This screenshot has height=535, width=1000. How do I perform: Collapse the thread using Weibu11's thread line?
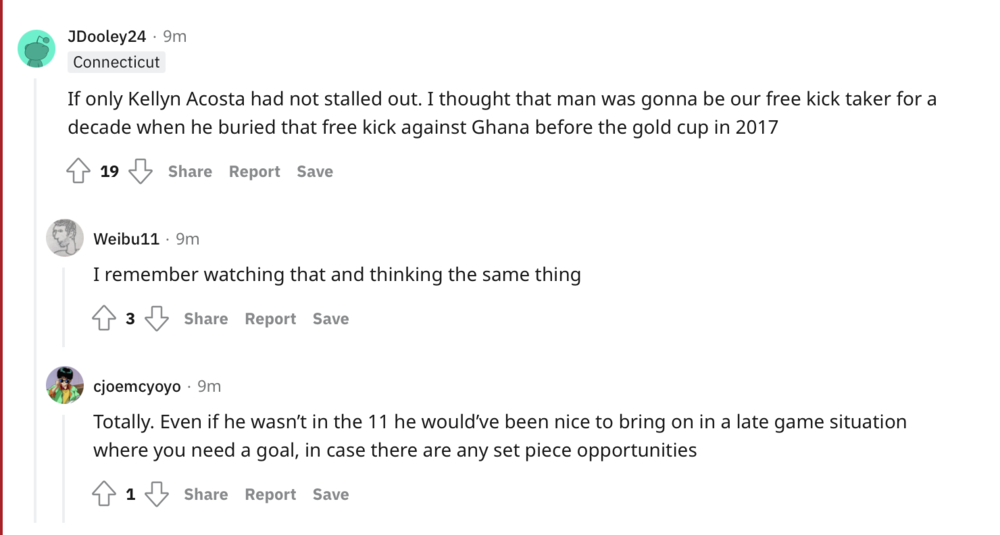[x=65, y=300]
